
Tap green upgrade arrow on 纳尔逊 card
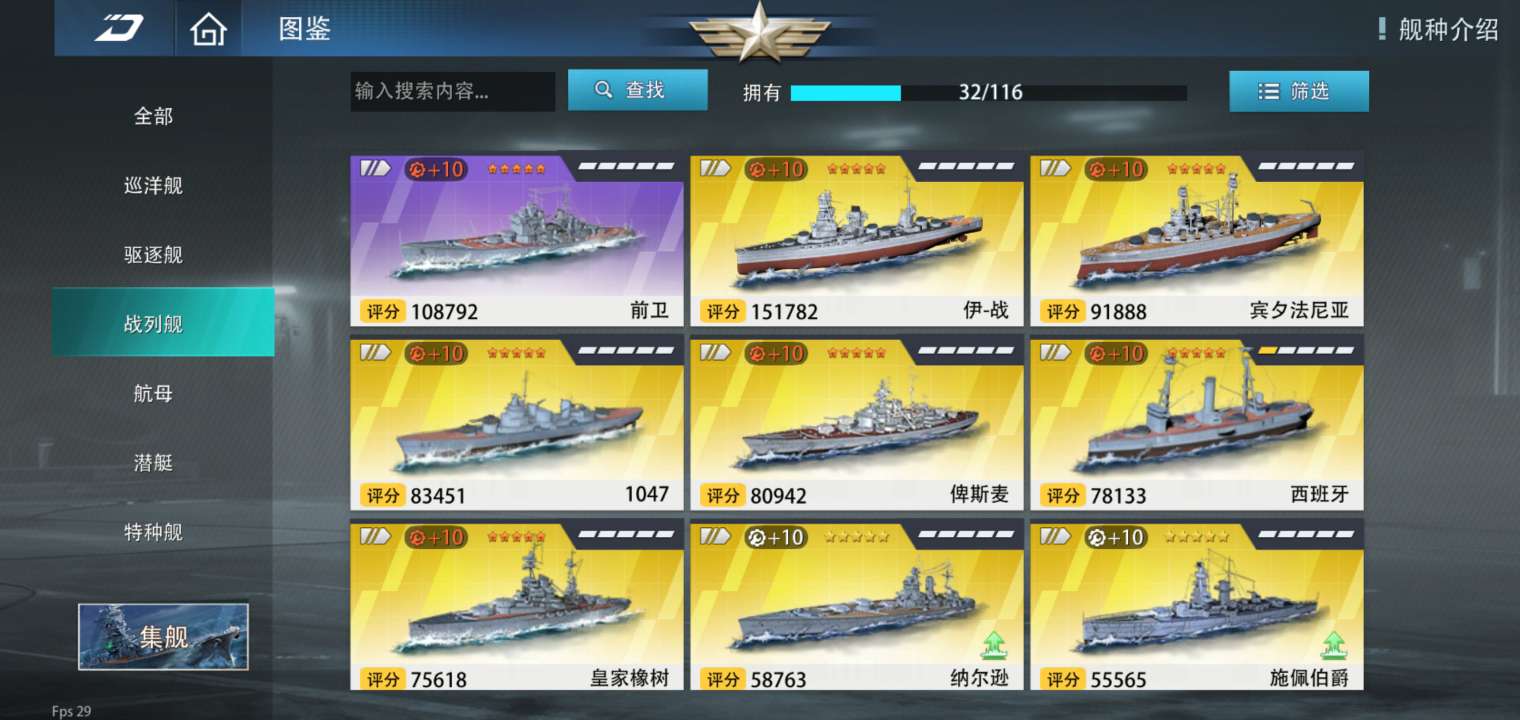[x=994, y=645]
